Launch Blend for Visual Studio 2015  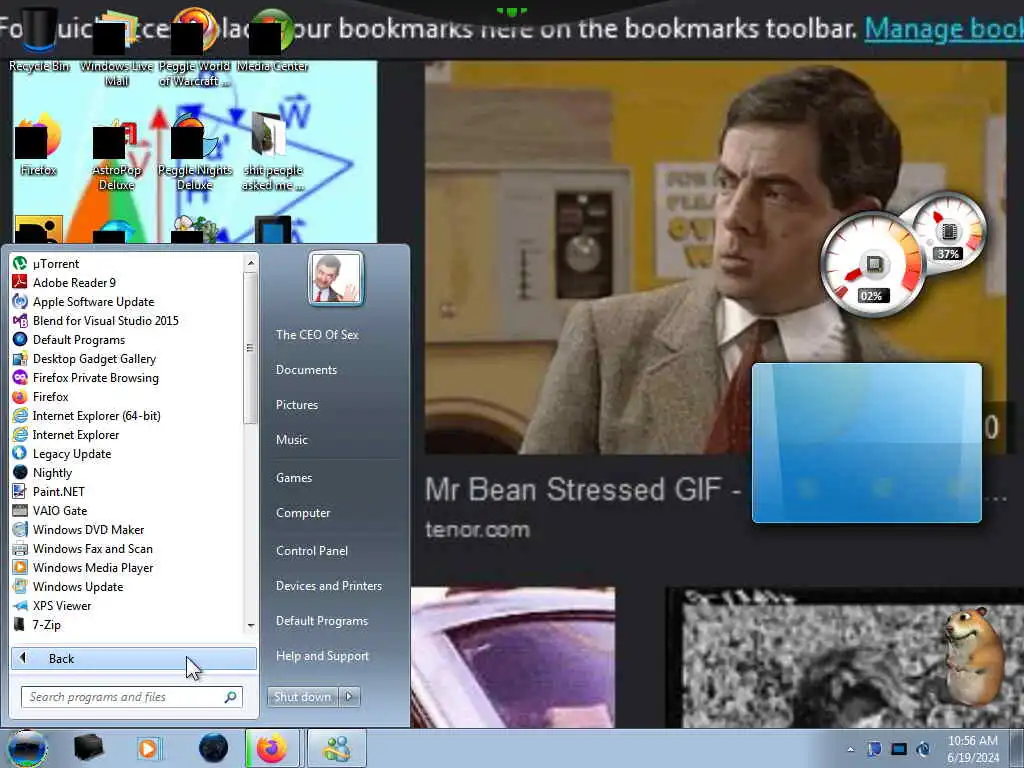(95, 321)
